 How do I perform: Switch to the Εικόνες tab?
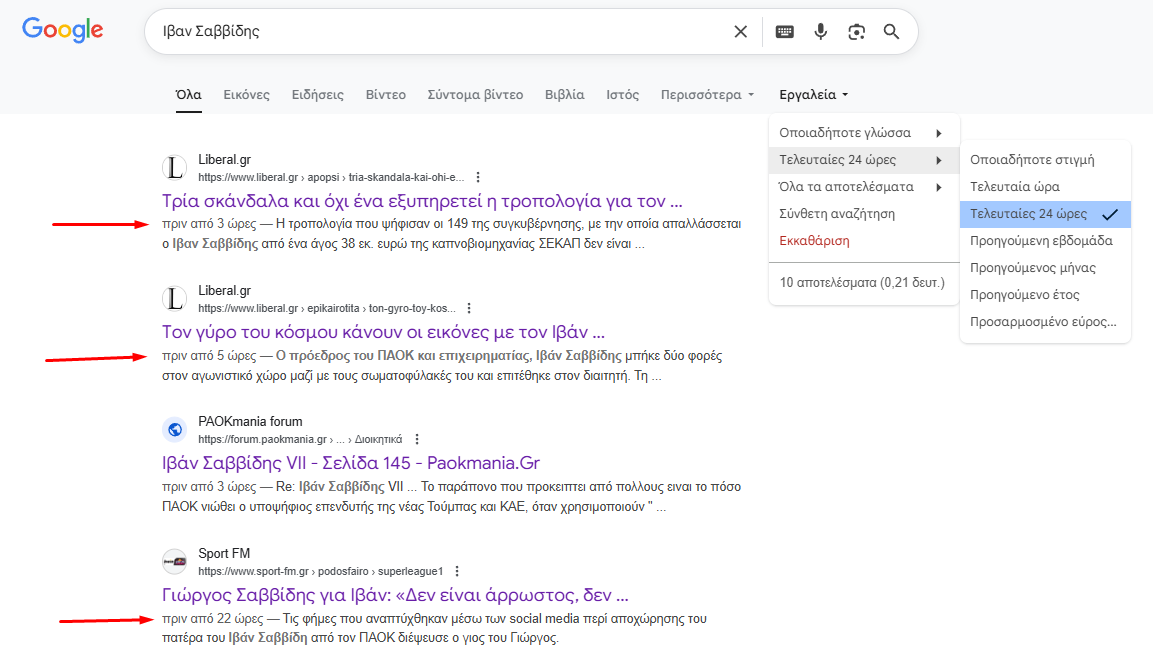246,95
